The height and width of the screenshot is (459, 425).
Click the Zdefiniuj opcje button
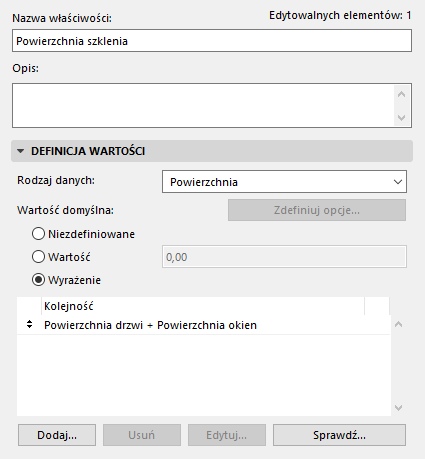pyautogui.click(x=317, y=210)
